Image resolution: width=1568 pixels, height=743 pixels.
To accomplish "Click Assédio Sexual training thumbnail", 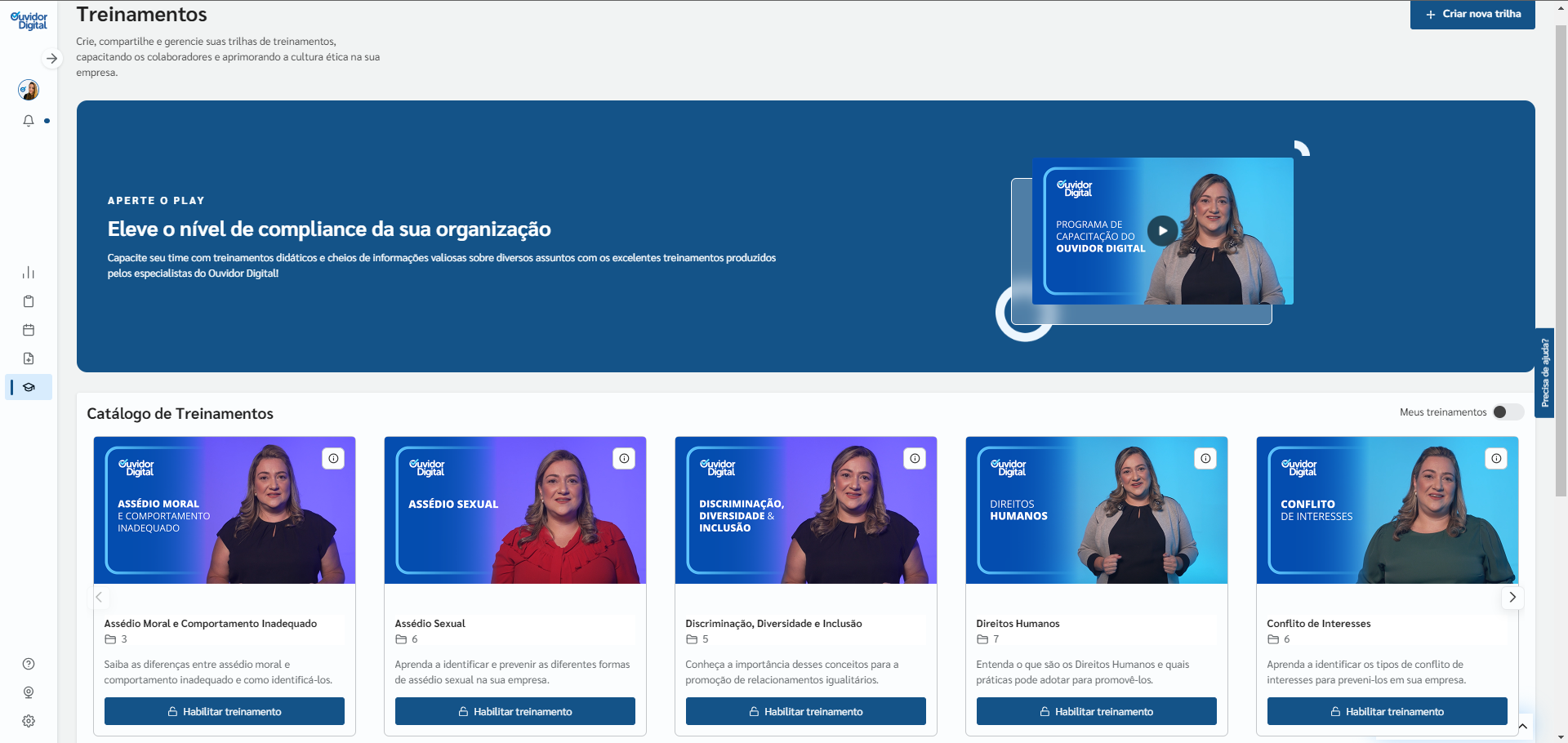I will pyautogui.click(x=515, y=510).
